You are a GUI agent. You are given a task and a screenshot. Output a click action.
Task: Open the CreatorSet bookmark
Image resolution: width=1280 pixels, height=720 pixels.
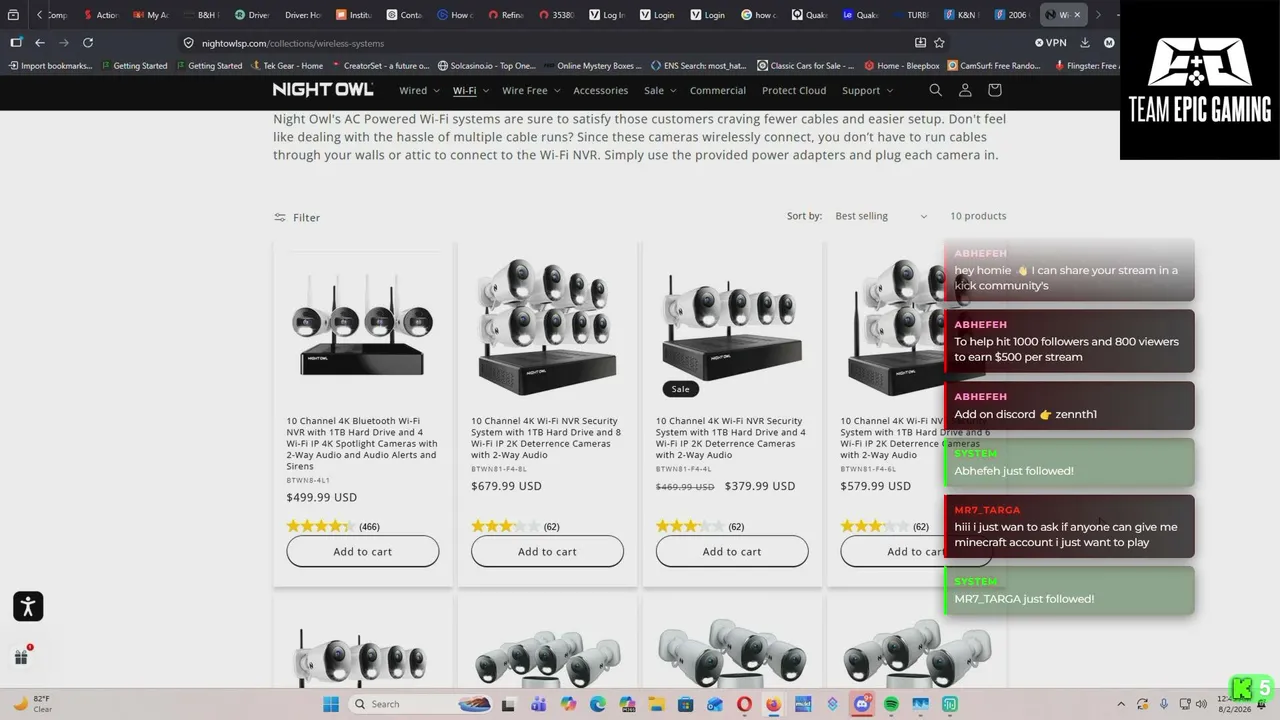(x=379, y=66)
